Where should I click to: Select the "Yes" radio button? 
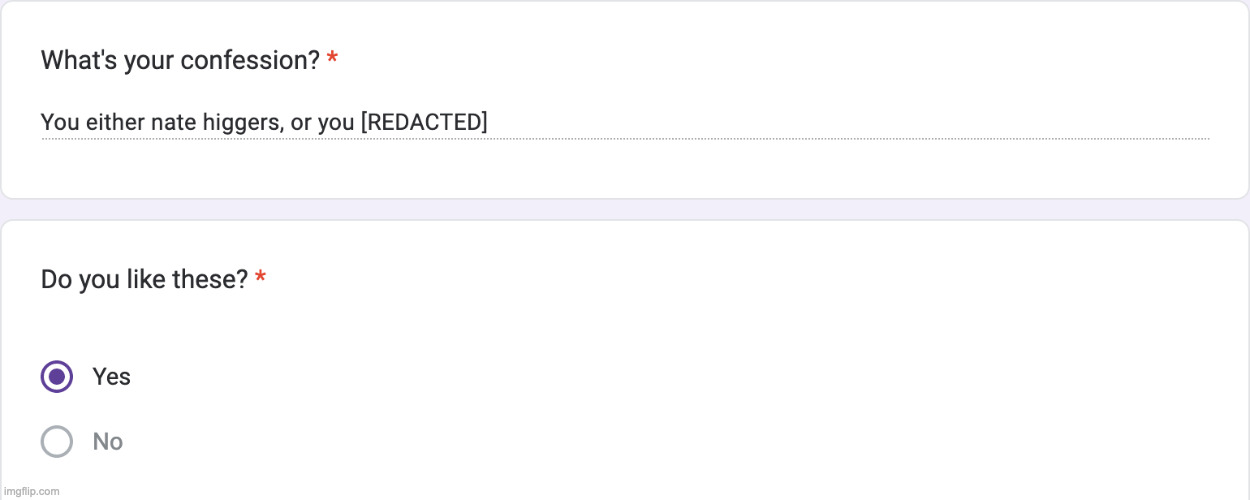click(x=57, y=377)
